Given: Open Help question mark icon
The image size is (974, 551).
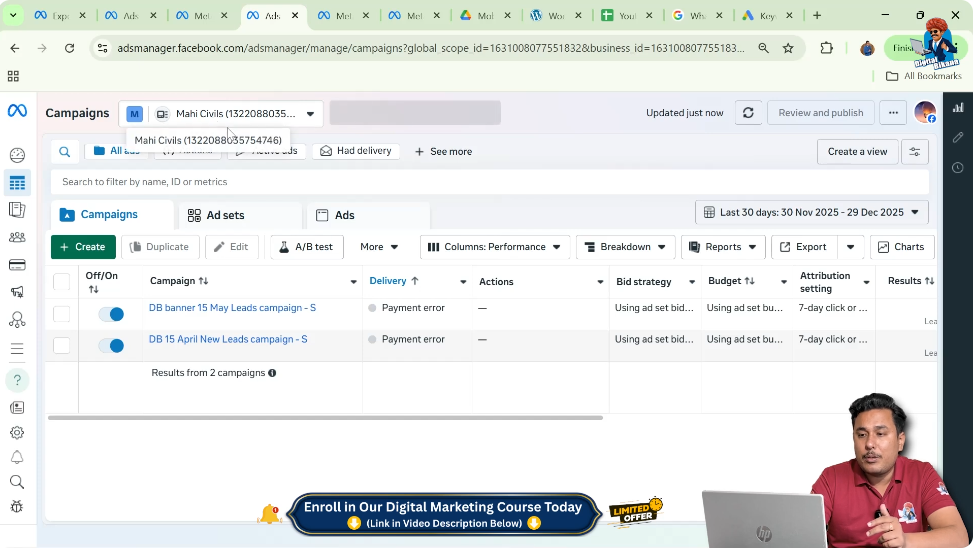Looking at the screenshot, I should pos(17,380).
